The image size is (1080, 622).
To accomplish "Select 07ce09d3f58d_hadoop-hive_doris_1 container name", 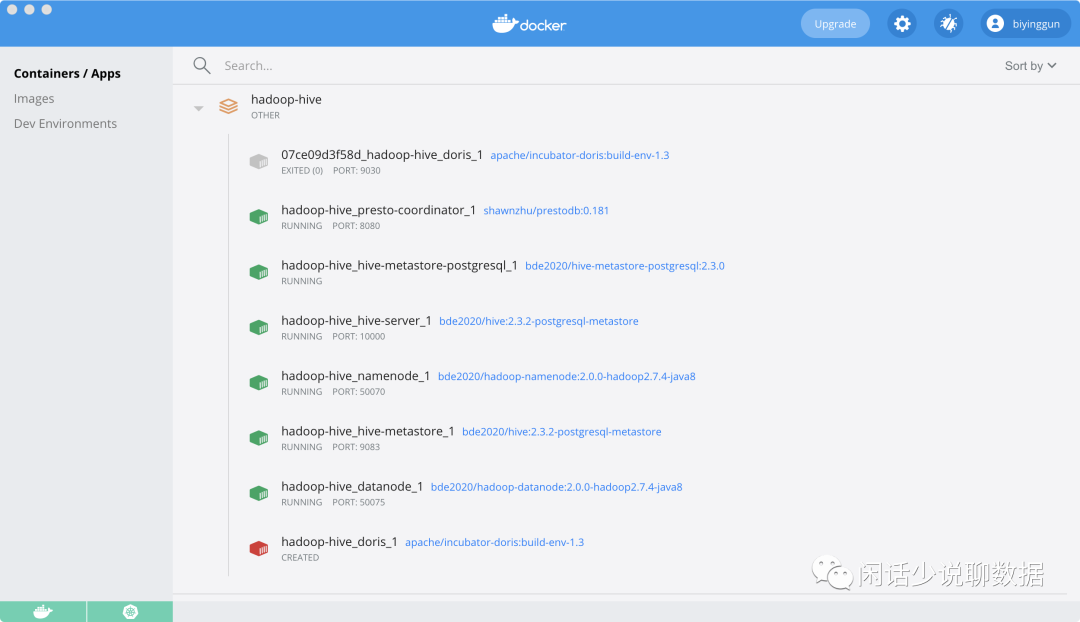I will pos(382,154).
